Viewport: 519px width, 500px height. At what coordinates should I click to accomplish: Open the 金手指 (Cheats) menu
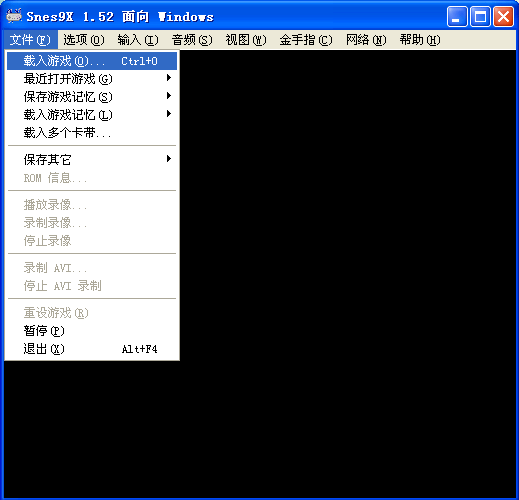306,40
